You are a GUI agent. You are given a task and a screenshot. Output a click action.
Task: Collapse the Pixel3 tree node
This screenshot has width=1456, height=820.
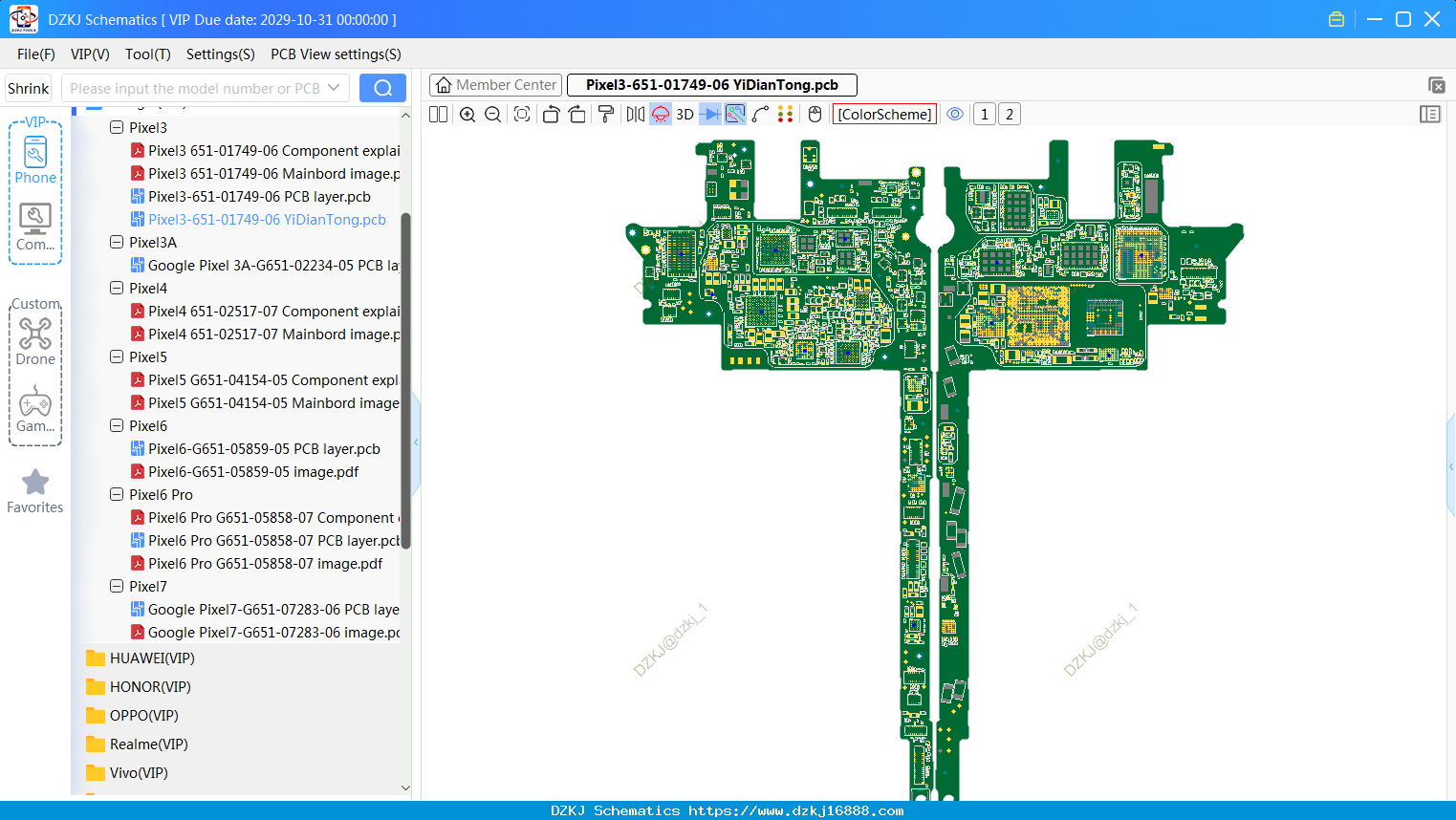click(117, 127)
